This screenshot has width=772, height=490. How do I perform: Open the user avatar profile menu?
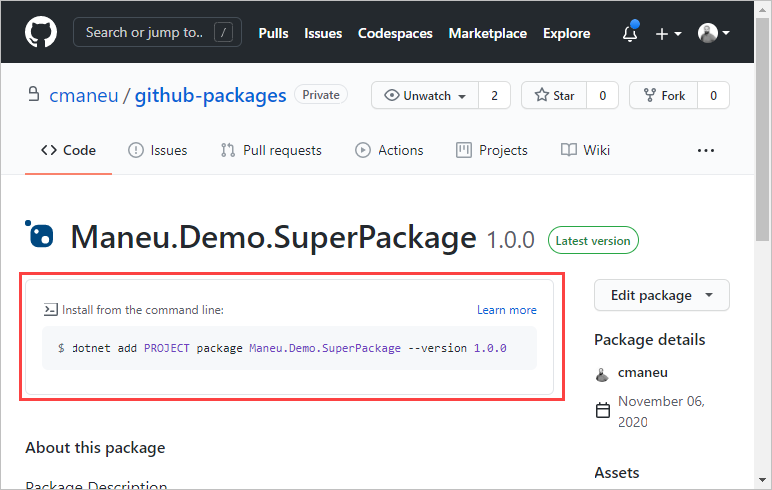click(713, 33)
